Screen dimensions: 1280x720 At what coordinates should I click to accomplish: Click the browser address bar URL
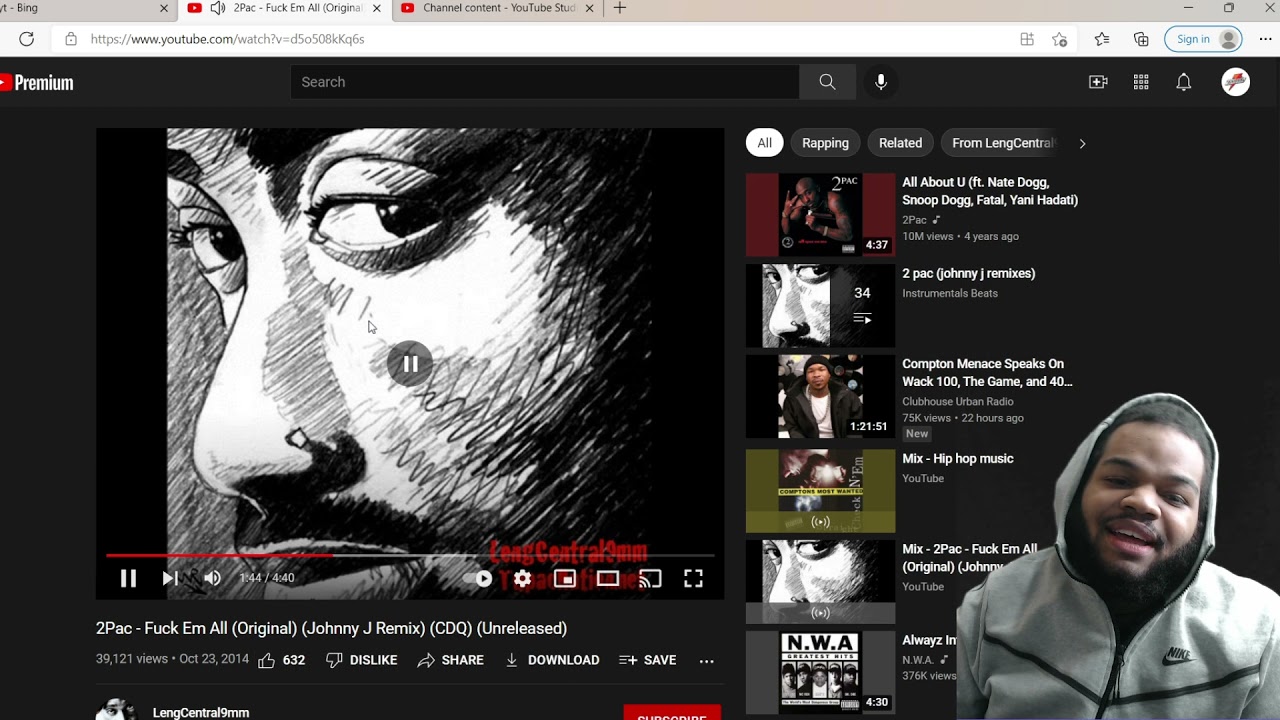pos(227,39)
